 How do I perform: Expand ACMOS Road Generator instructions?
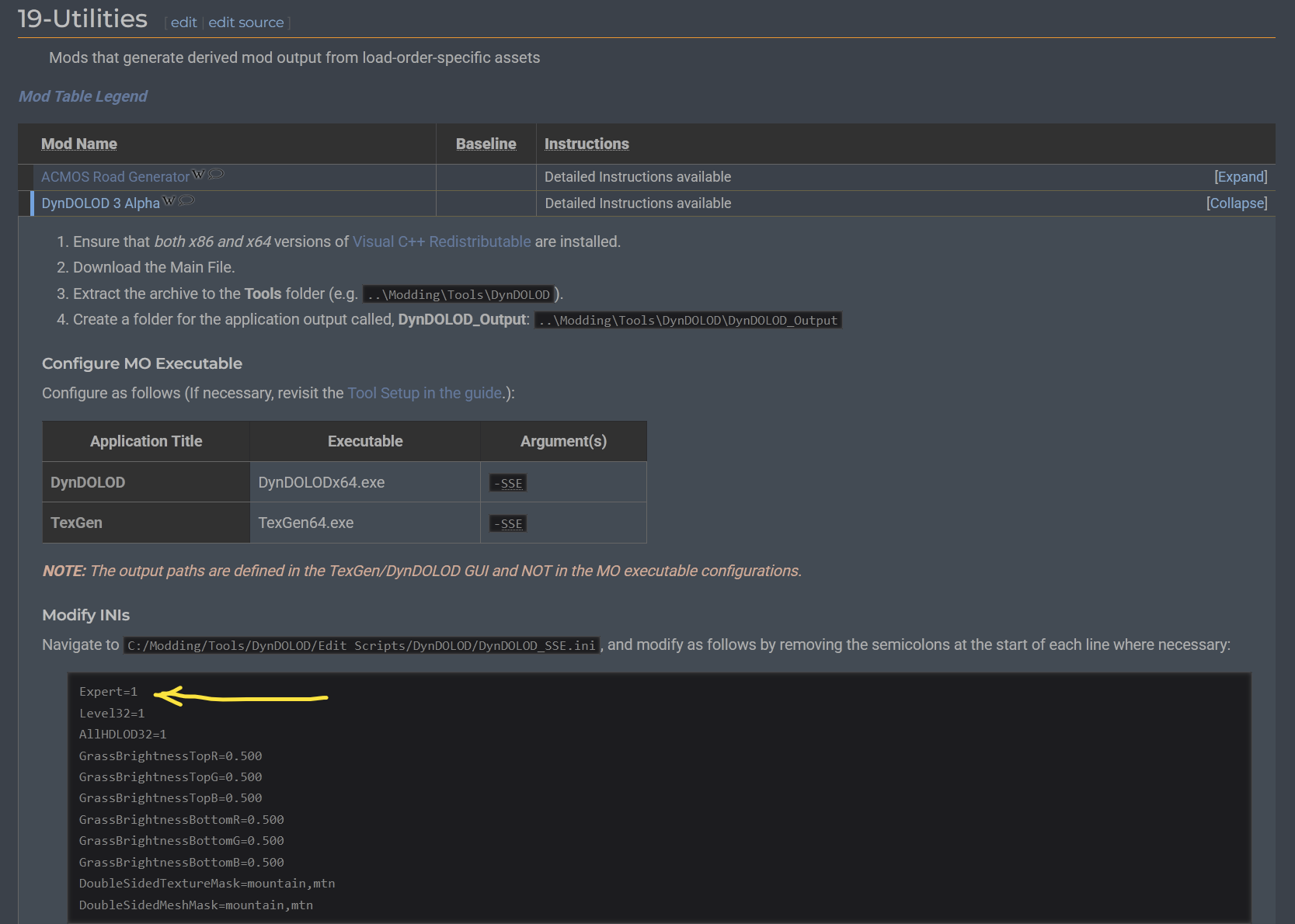pos(1240,177)
